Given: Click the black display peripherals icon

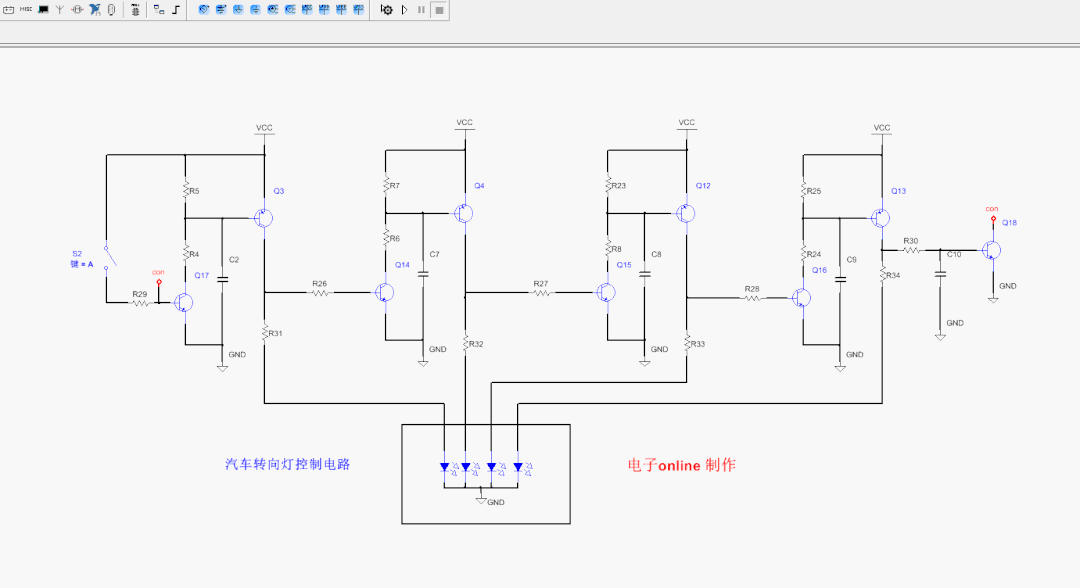Looking at the screenshot, I should point(43,9).
